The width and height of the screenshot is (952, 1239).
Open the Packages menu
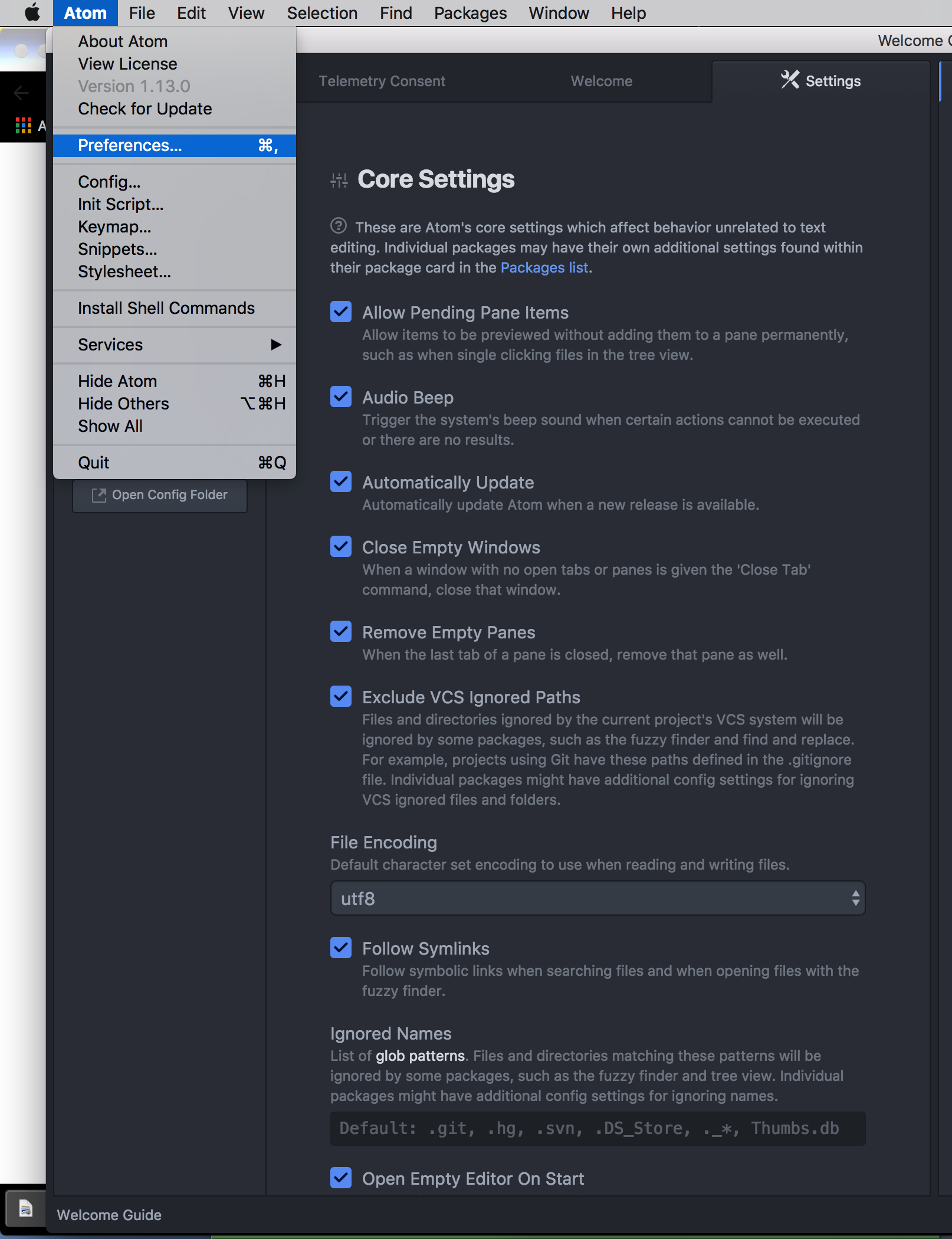point(470,13)
